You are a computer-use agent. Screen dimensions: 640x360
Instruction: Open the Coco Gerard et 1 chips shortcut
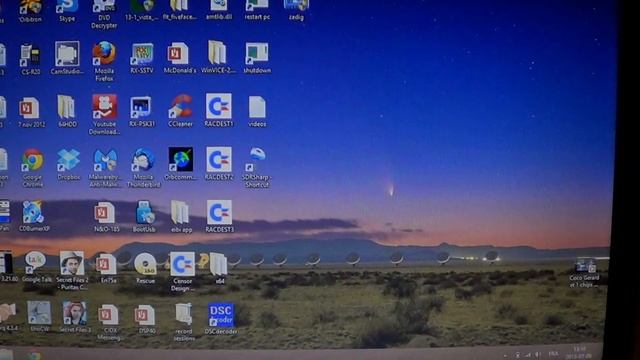[x=584, y=273]
